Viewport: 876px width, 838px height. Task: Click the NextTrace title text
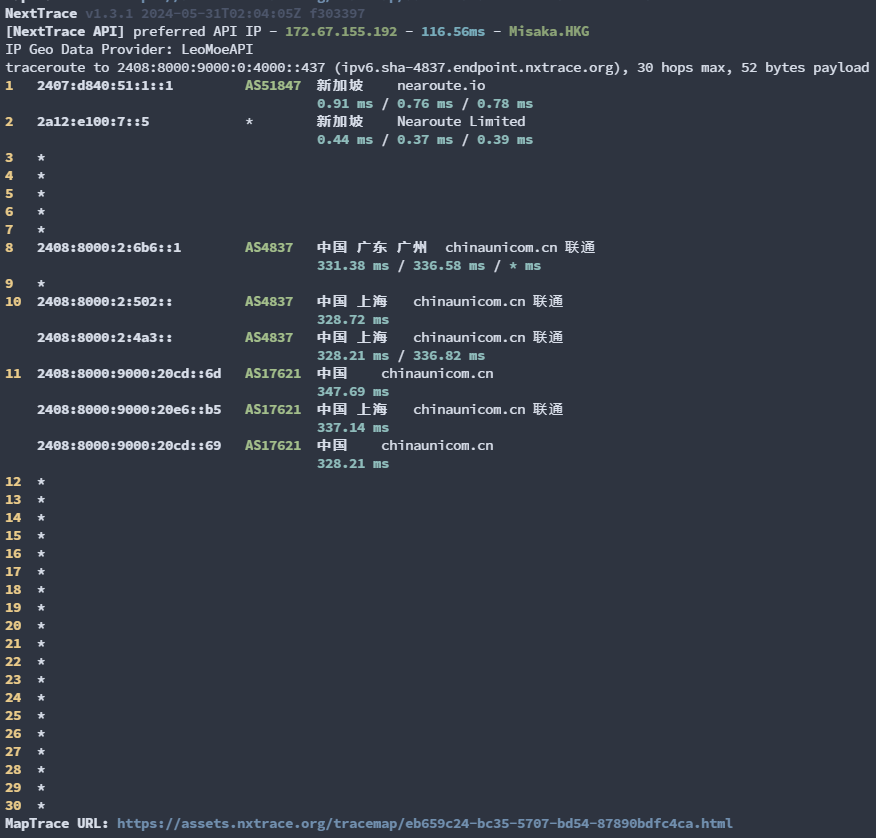click(41, 13)
